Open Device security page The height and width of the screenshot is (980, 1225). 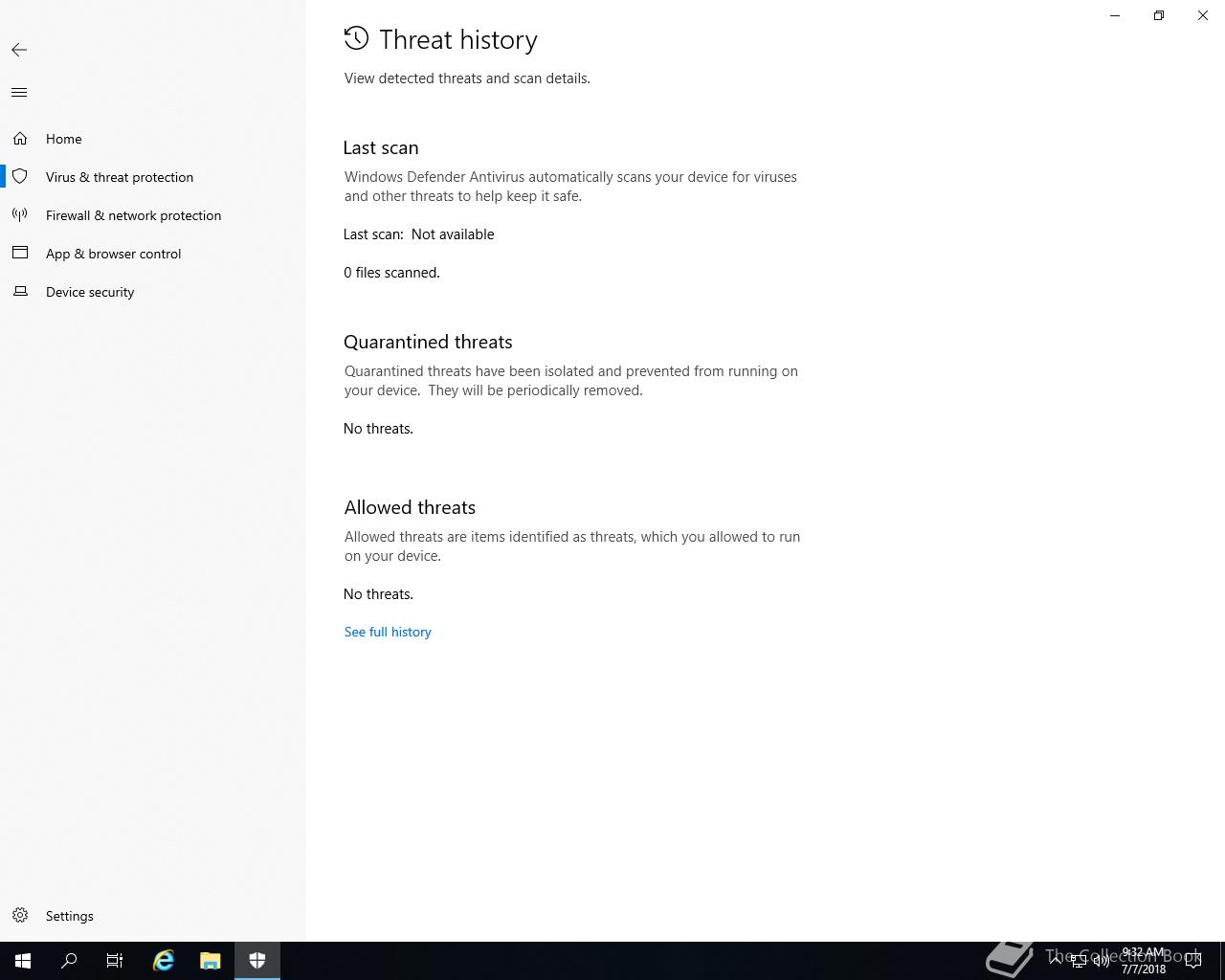[90, 292]
